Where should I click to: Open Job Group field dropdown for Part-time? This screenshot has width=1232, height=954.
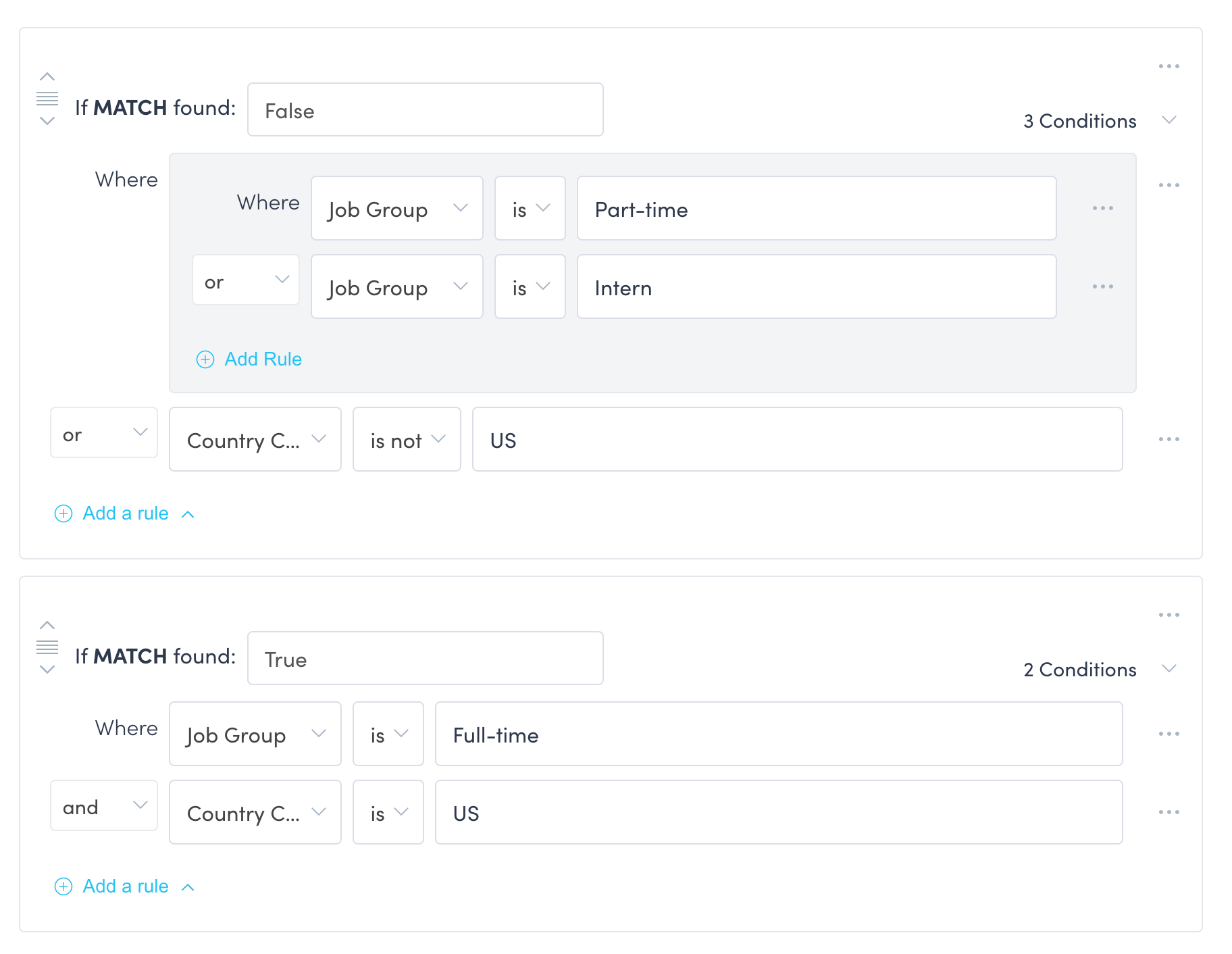(x=396, y=209)
